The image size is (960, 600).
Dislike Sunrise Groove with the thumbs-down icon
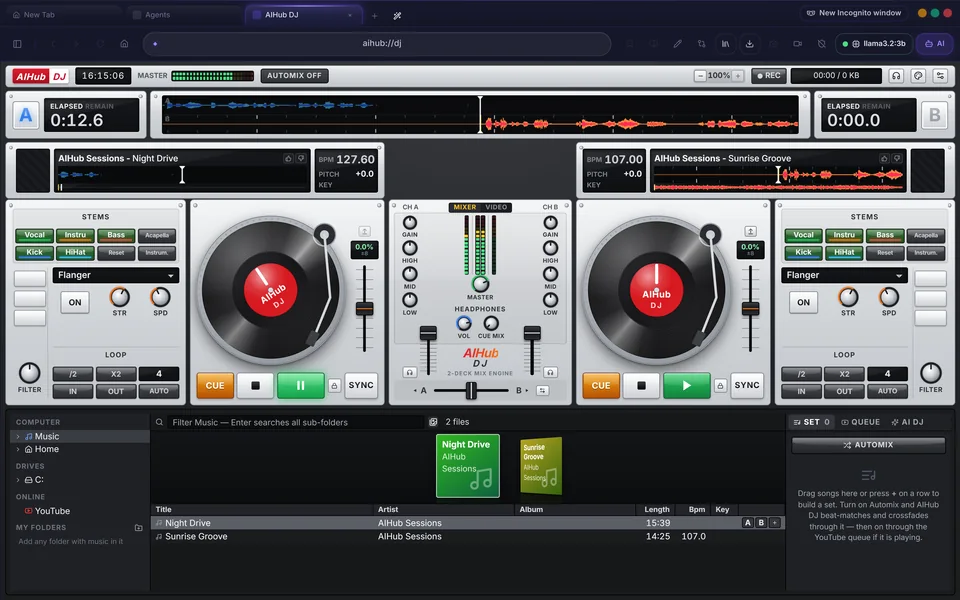click(x=897, y=158)
